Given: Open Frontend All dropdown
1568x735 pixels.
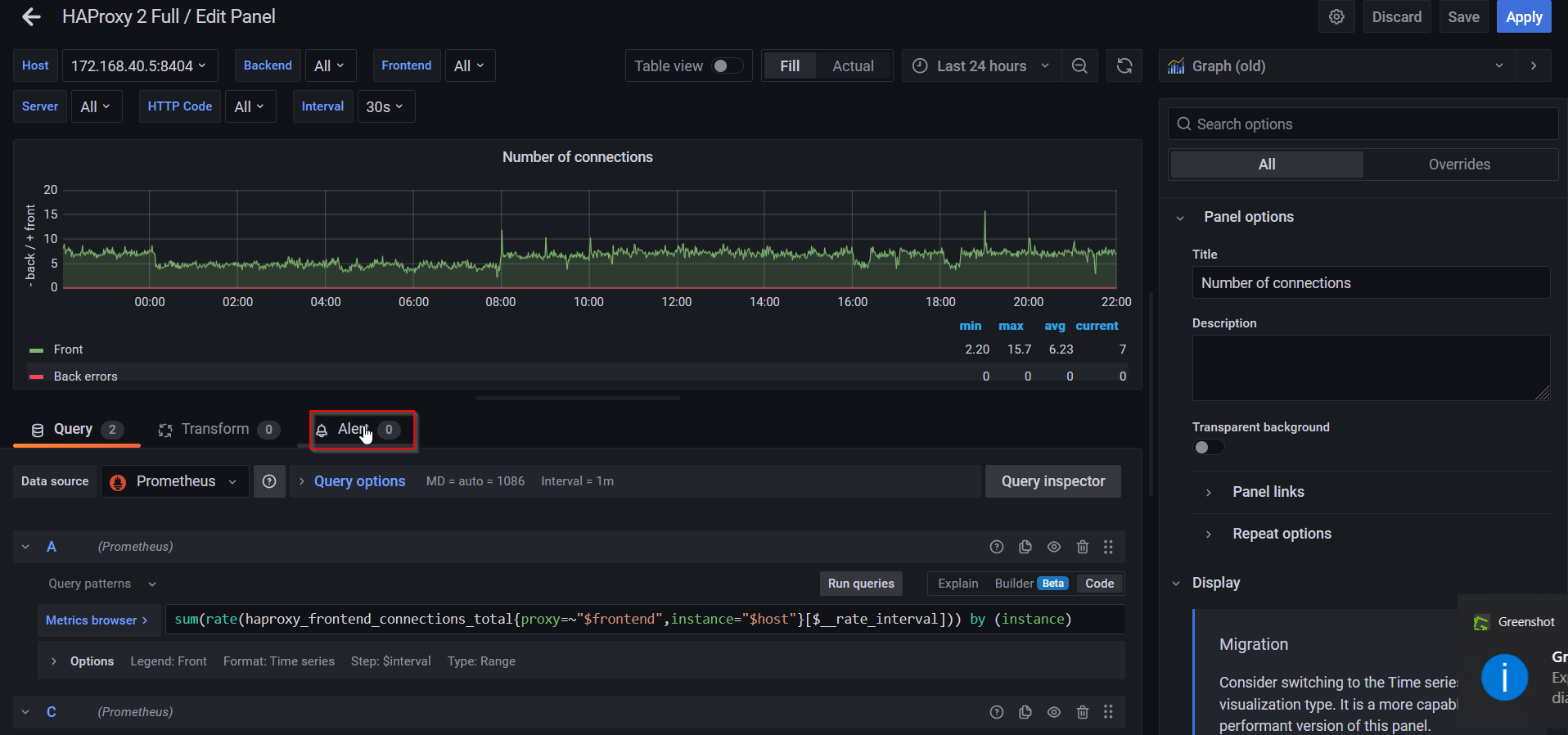Looking at the screenshot, I should [x=469, y=65].
